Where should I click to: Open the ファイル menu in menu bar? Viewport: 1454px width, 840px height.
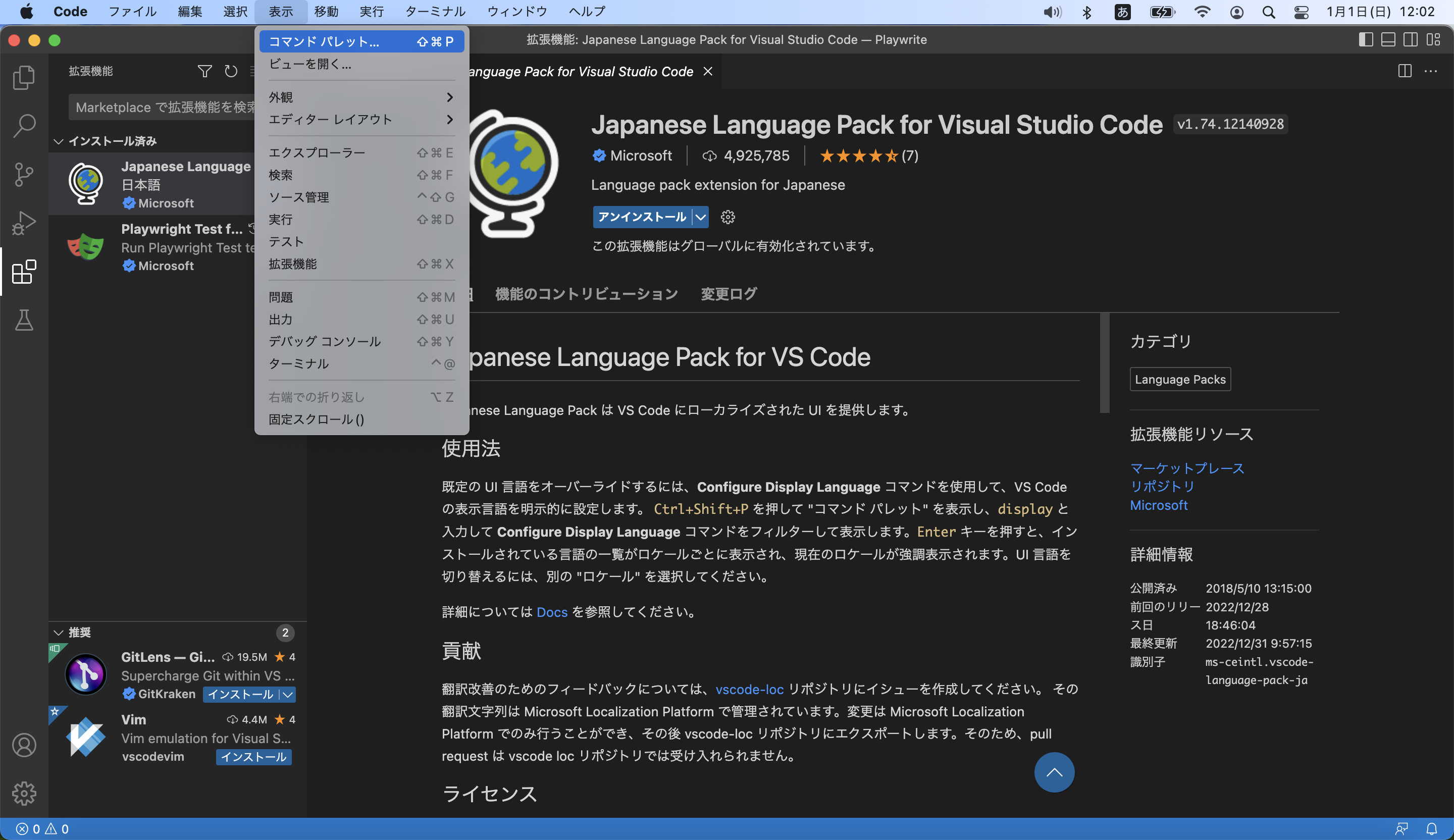click(133, 12)
